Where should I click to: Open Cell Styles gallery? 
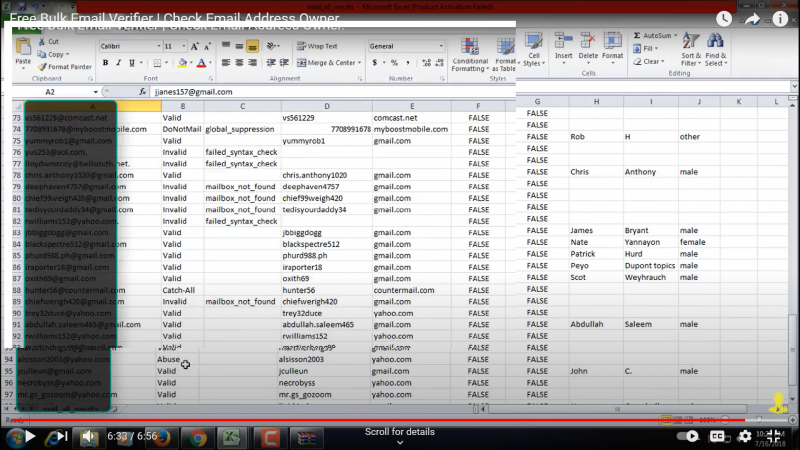(534, 49)
